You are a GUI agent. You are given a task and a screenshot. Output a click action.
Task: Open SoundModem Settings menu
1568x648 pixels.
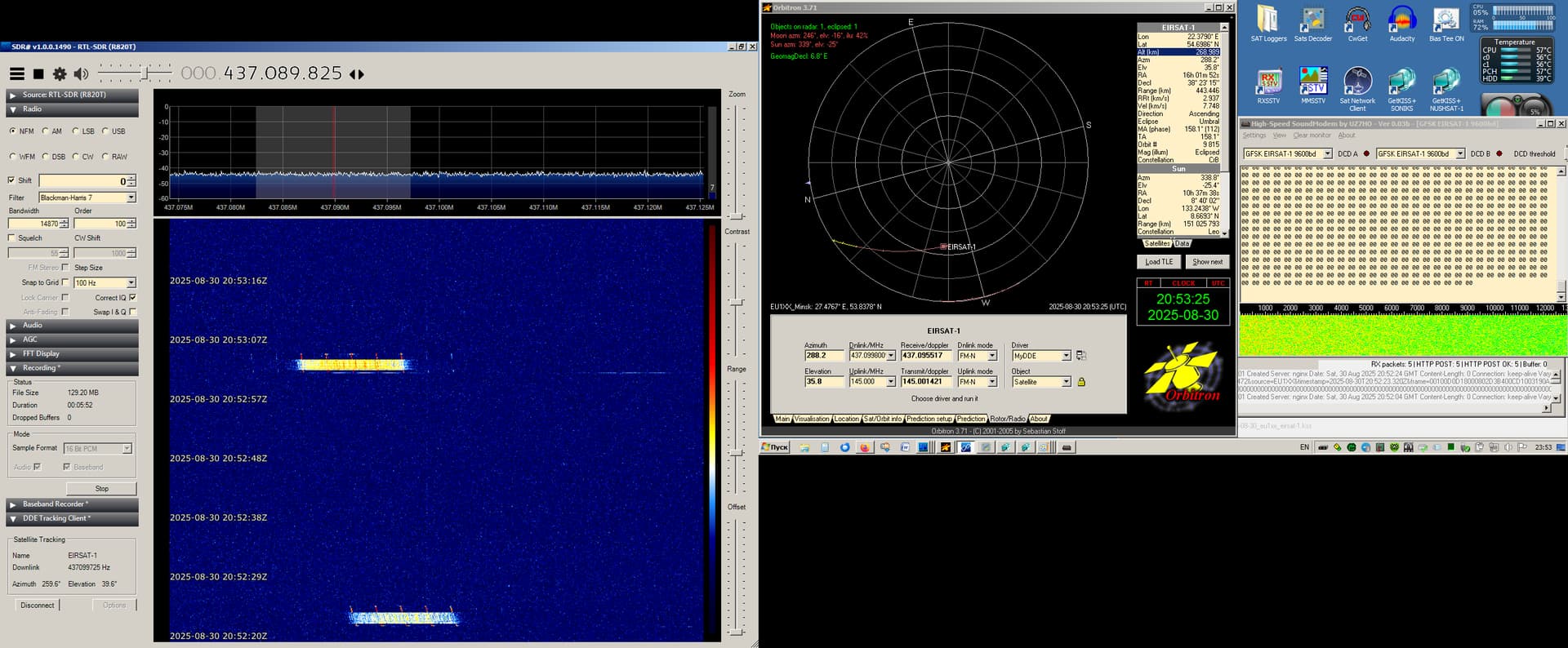click(x=1254, y=135)
